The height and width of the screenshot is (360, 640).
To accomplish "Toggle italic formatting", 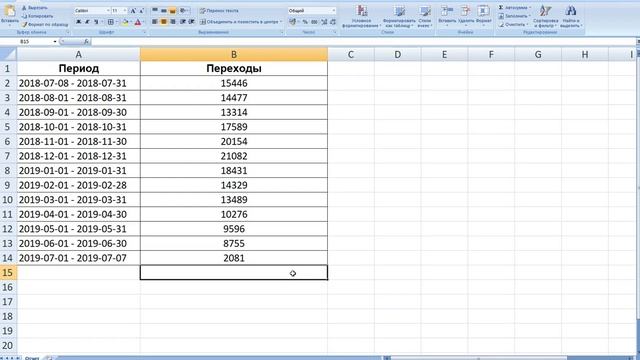I will pyautogui.click(x=87, y=22).
